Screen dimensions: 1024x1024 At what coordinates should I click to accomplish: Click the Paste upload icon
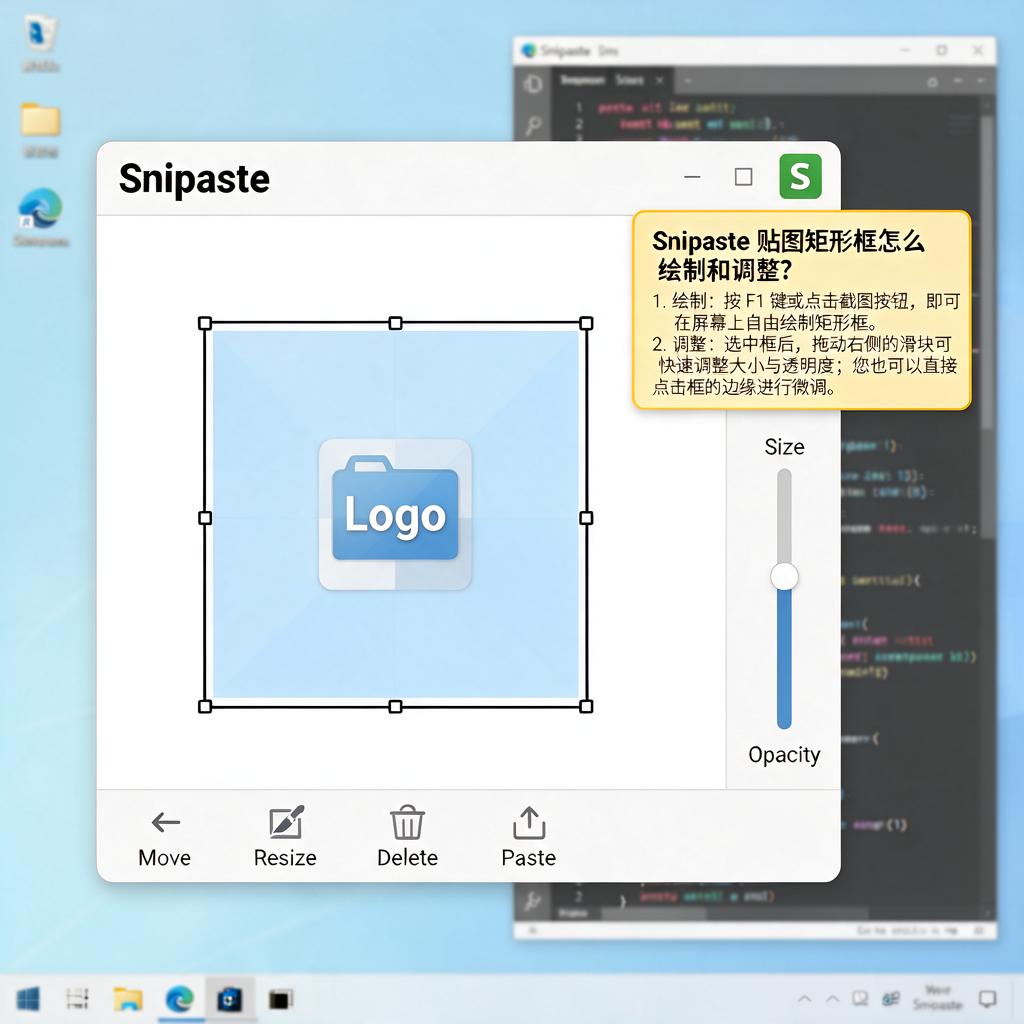point(529,822)
